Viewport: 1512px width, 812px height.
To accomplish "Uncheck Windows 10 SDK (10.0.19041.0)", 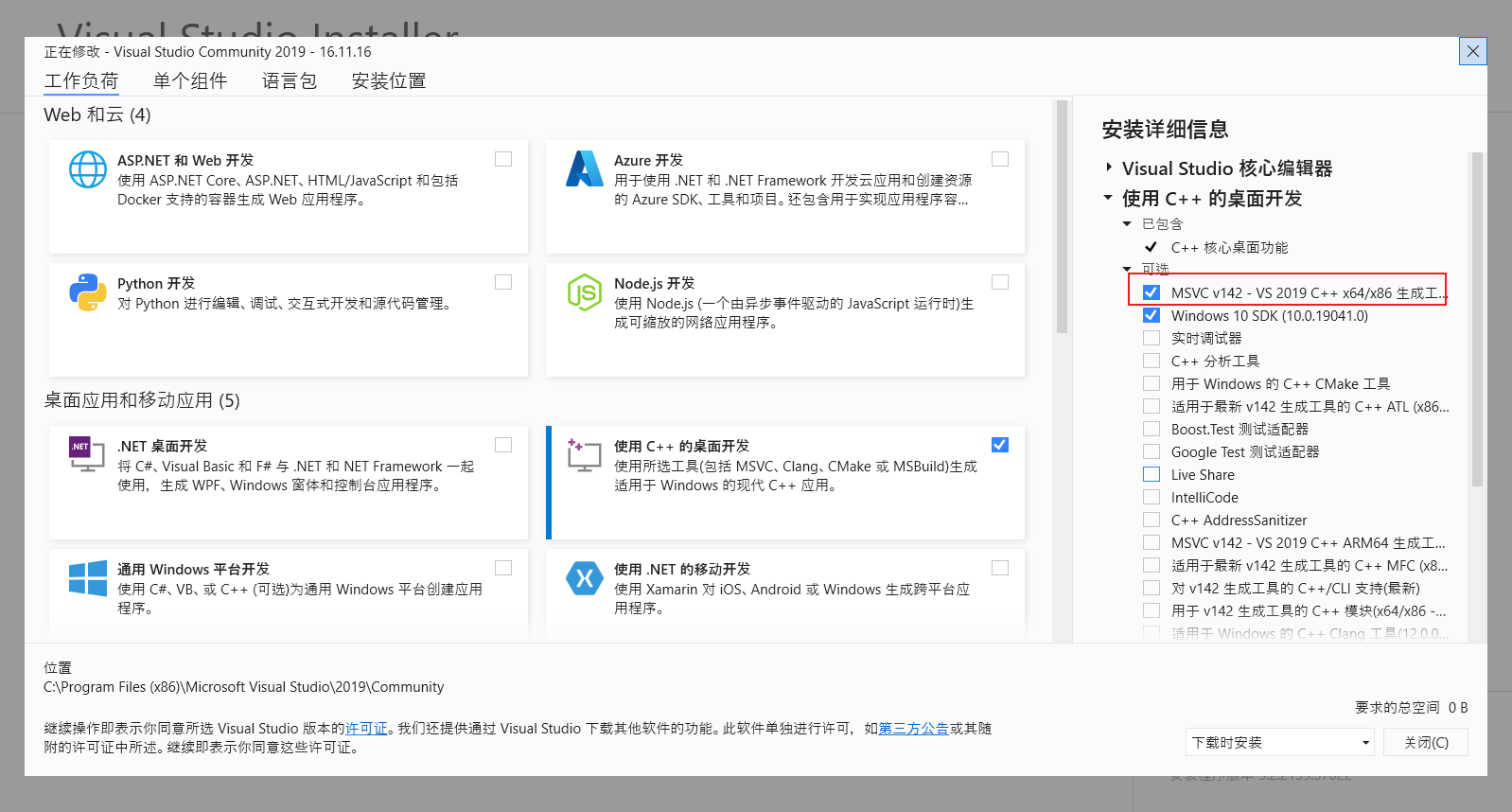I will [1152, 315].
